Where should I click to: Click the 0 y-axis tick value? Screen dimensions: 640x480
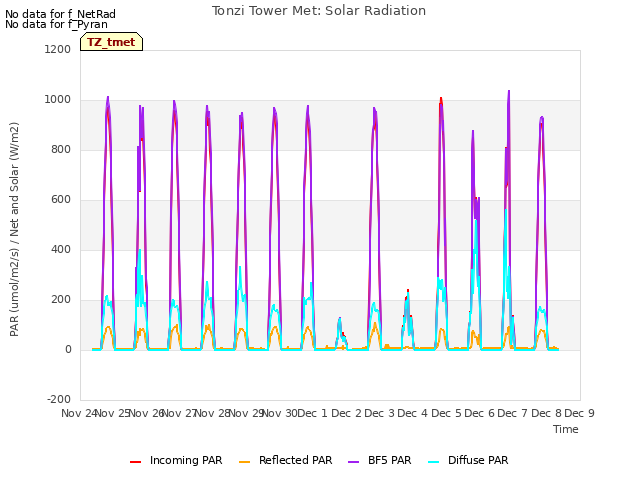68,349
